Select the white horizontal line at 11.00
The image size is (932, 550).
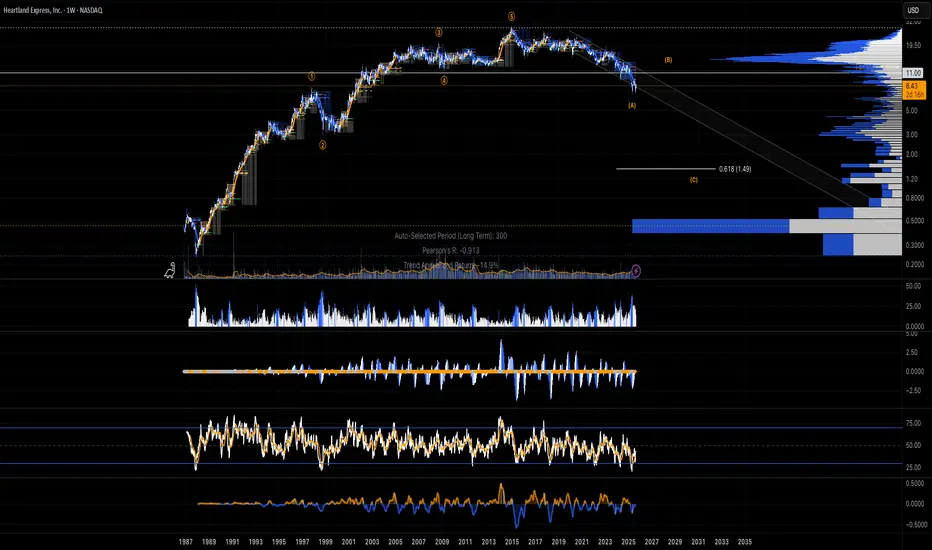point(451,73)
